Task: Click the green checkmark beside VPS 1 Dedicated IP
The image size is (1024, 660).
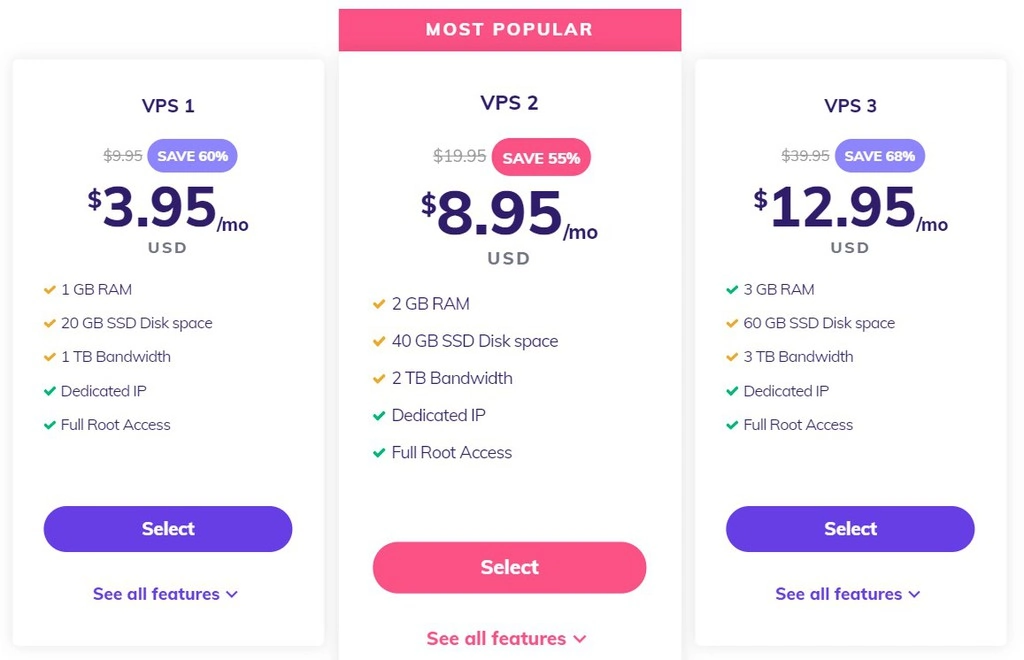Action: (x=49, y=391)
